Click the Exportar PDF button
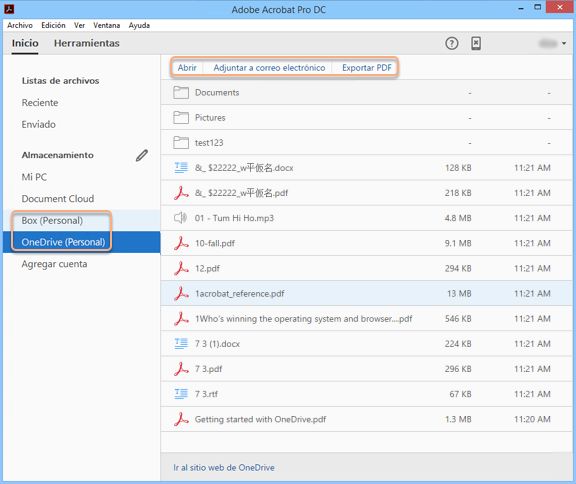The image size is (576, 484). pyautogui.click(x=367, y=68)
